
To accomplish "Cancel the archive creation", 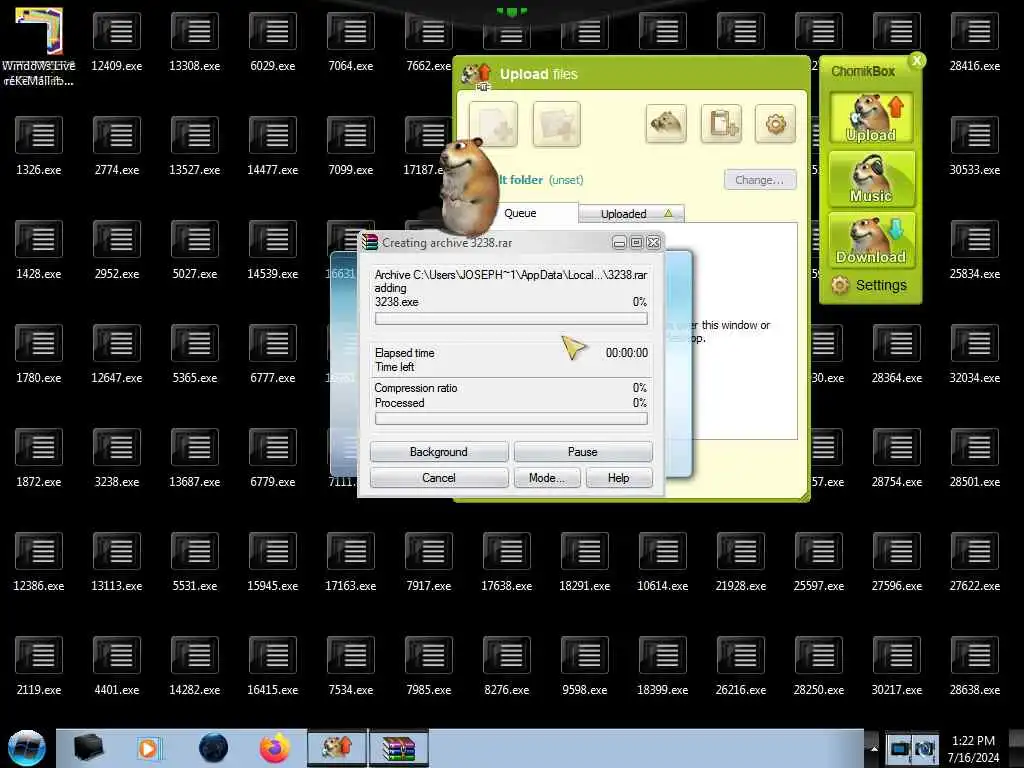I will [439, 477].
